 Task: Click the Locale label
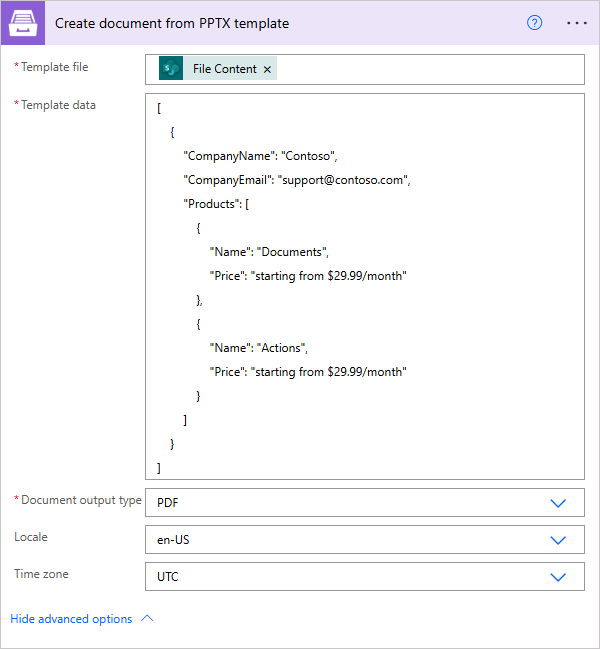click(31, 537)
